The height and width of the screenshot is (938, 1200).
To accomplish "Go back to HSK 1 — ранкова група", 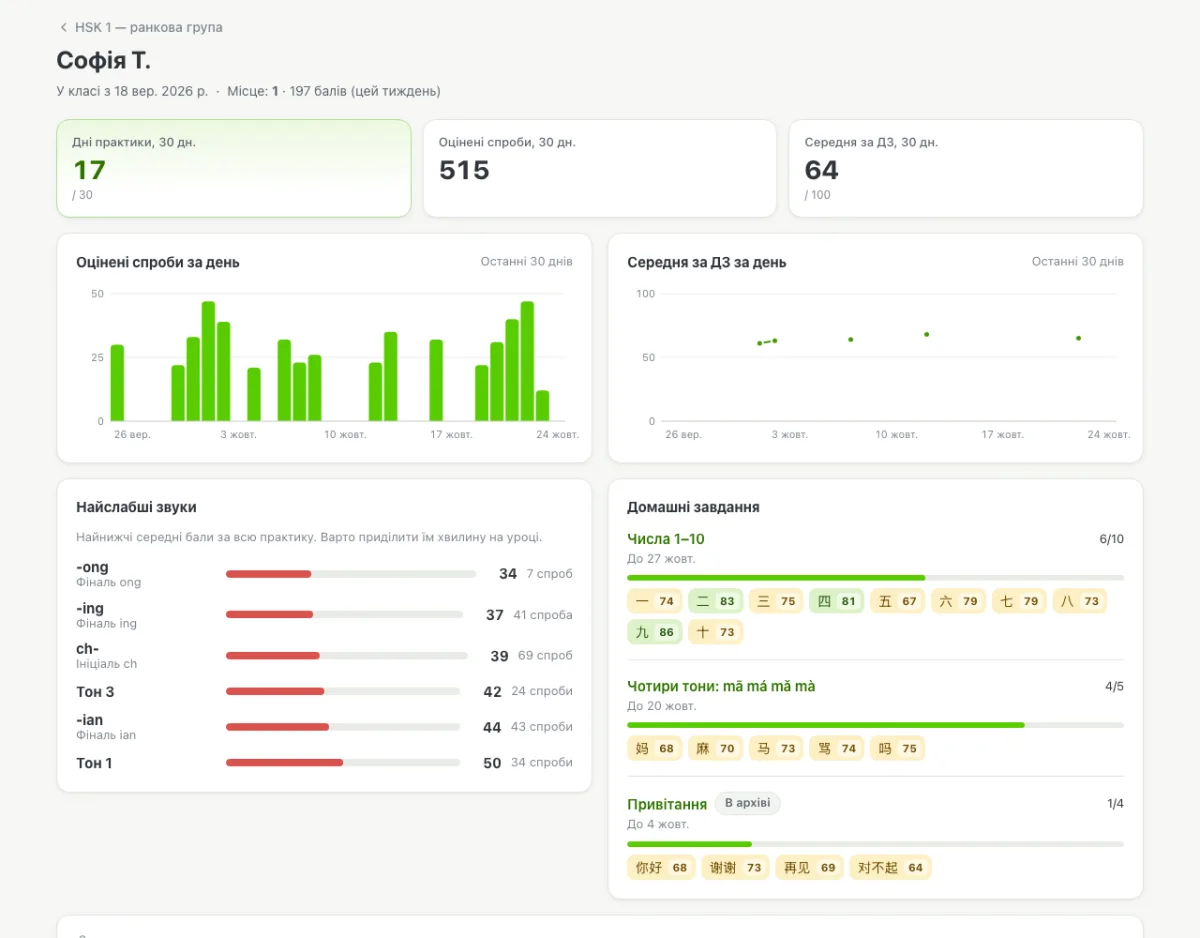I will (140, 28).
